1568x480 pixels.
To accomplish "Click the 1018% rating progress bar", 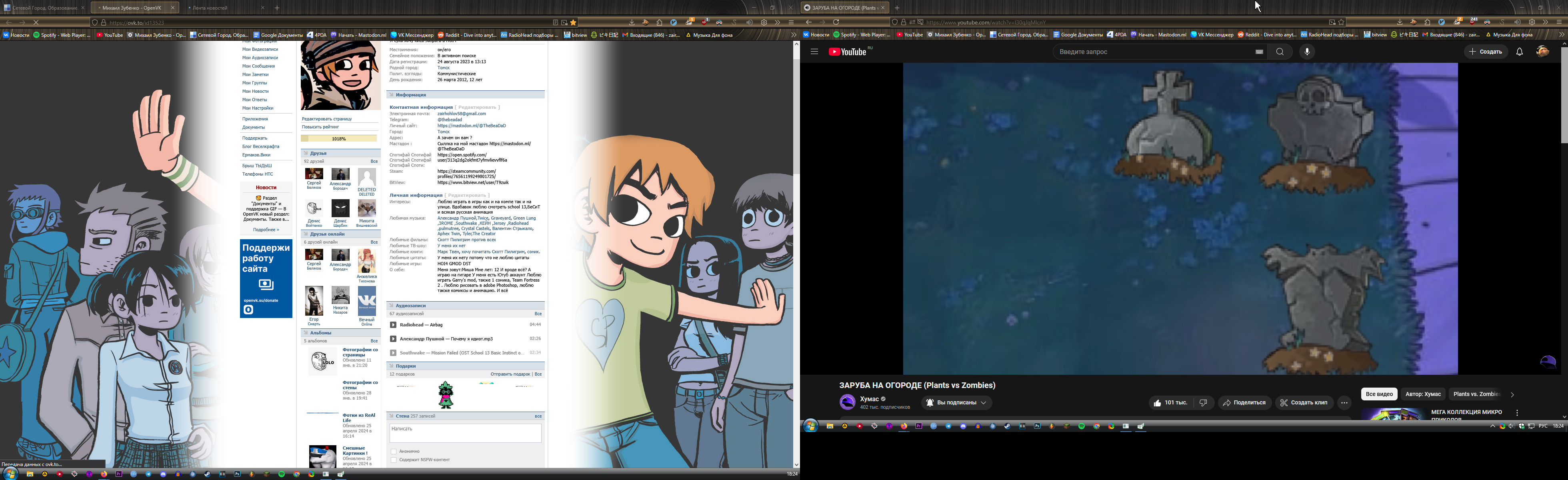I will click(338, 139).
